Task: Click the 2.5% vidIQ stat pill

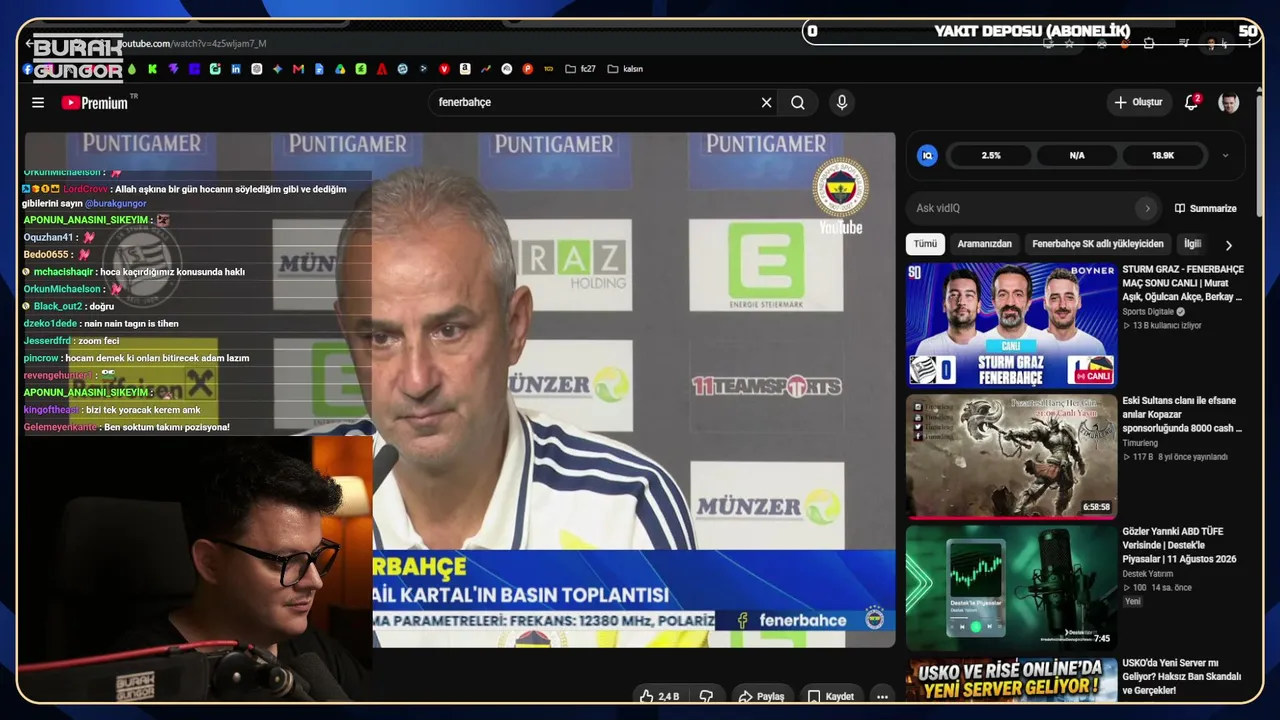Action: tap(991, 155)
